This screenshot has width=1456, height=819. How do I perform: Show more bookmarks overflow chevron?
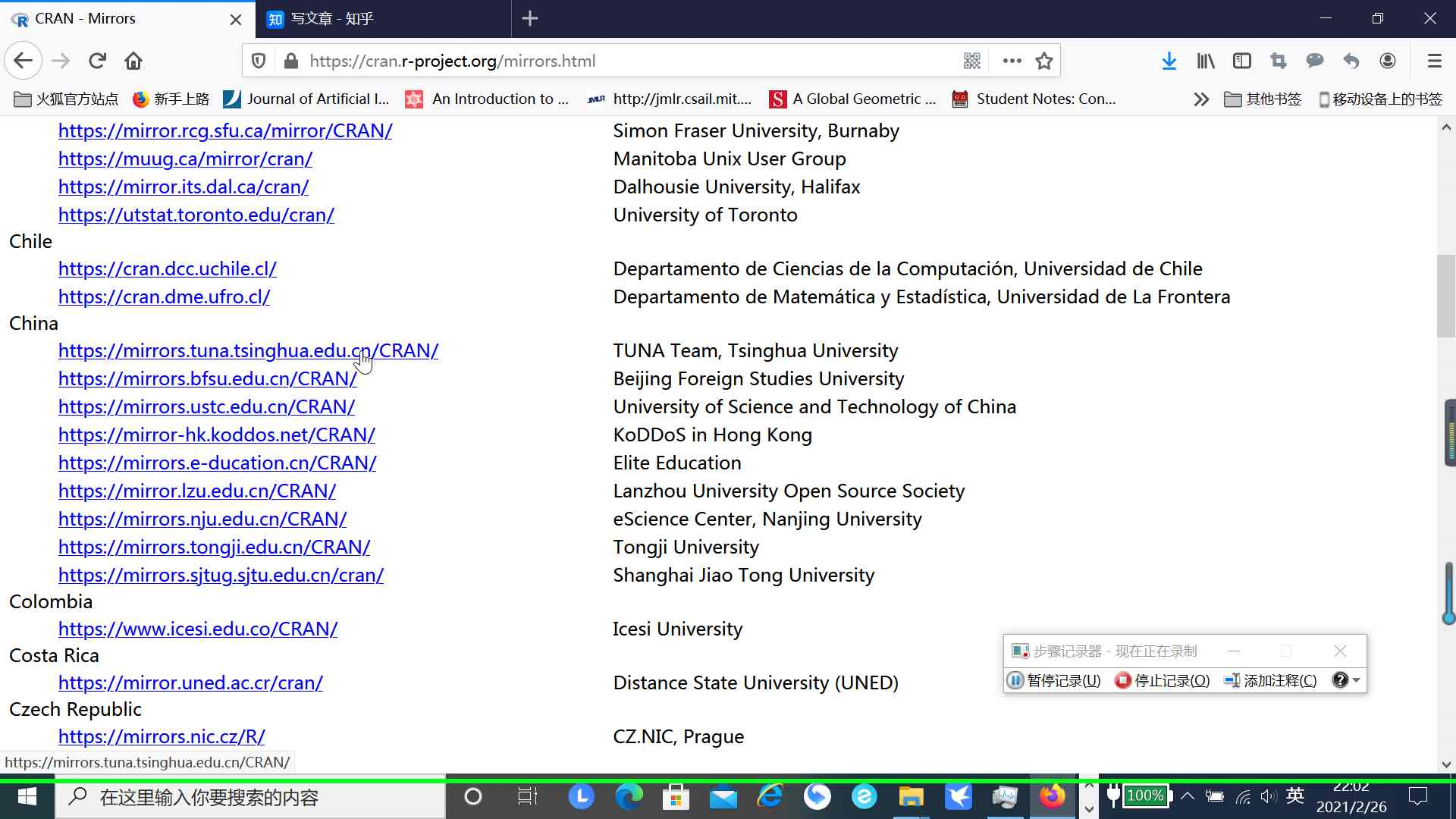1200,99
